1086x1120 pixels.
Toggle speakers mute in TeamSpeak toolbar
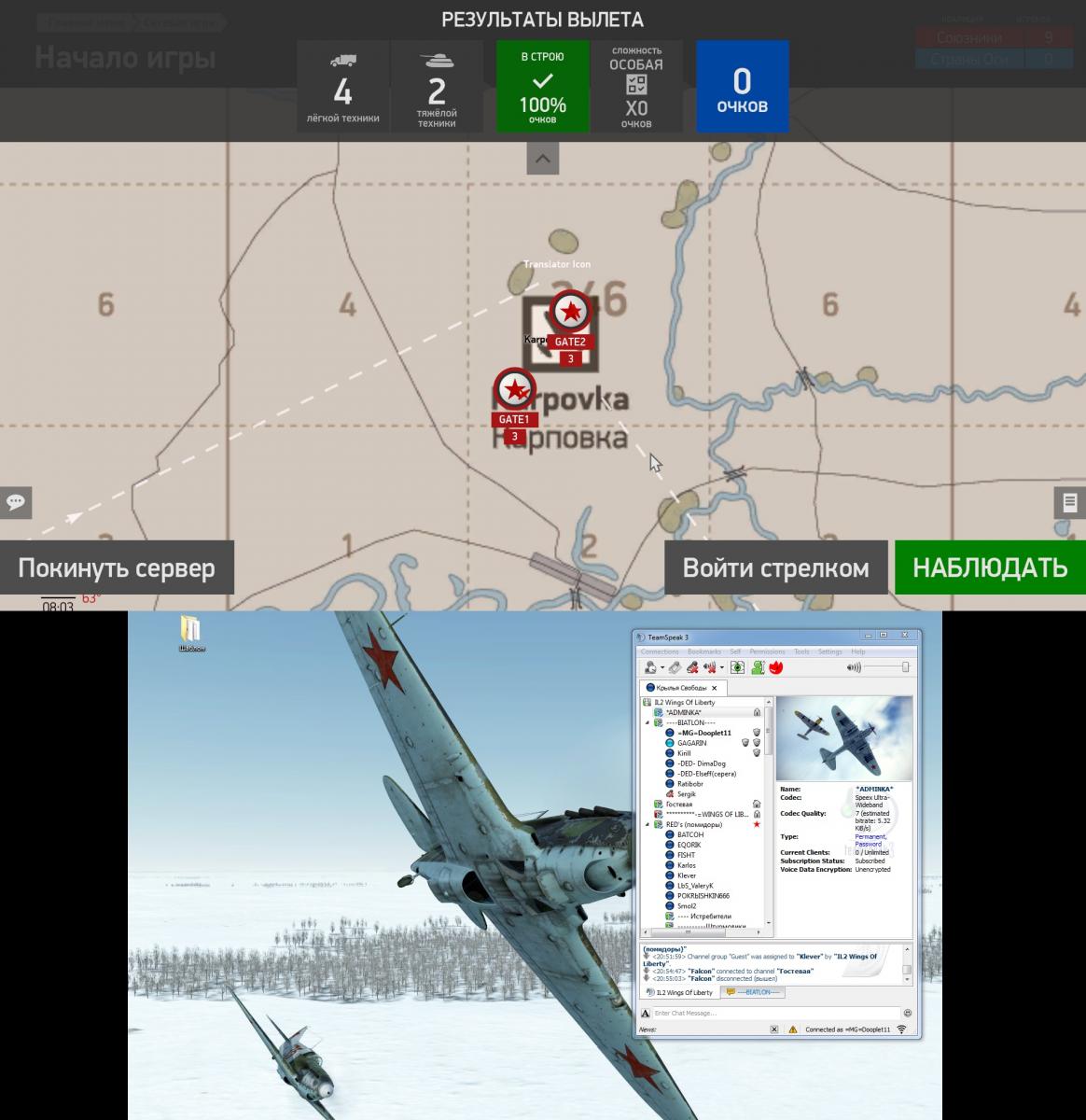(710, 667)
